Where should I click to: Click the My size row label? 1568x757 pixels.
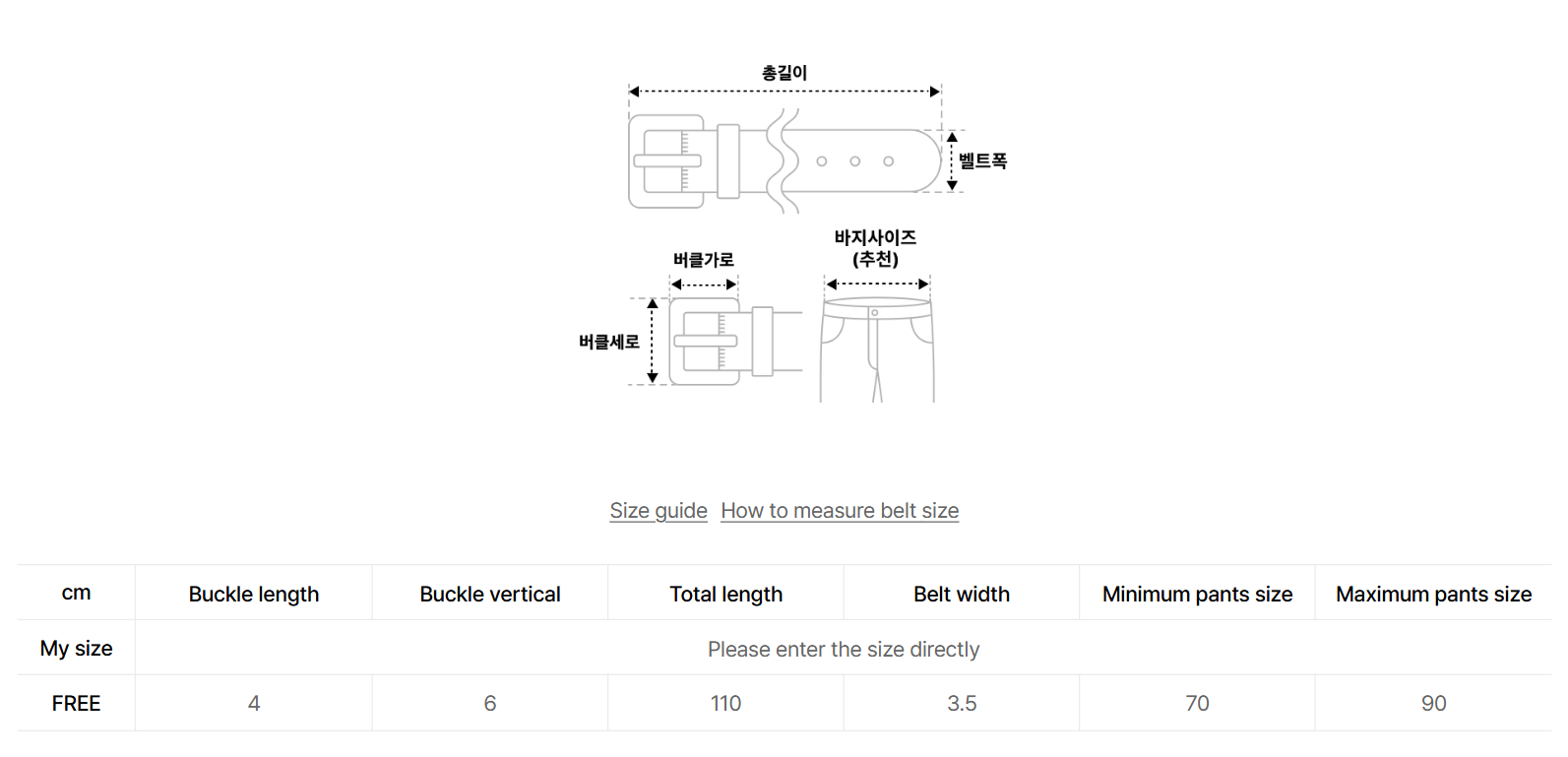(x=76, y=648)
